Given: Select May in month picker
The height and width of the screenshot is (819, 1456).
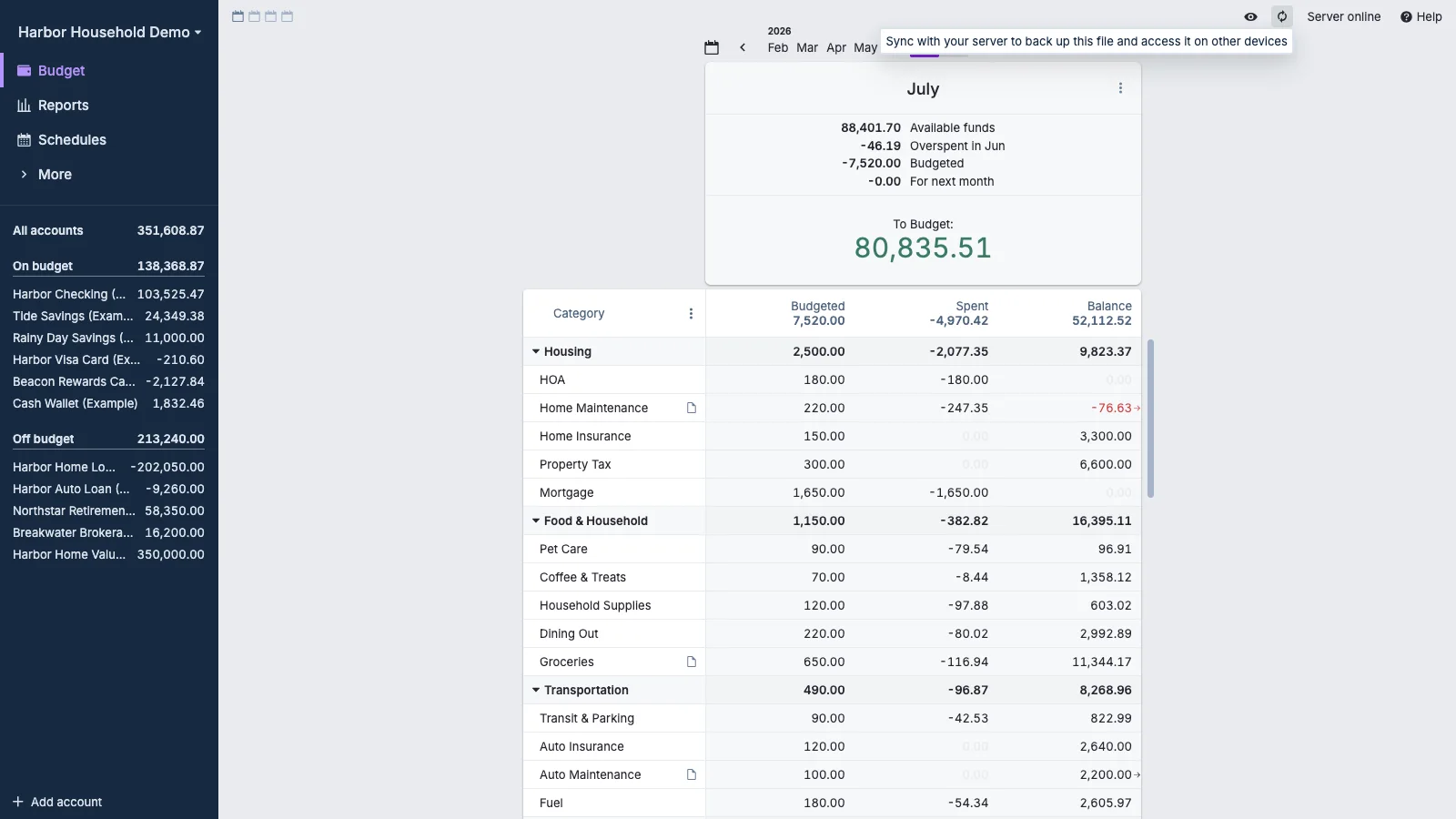Looking at the screenshot, I should point(865,47).
